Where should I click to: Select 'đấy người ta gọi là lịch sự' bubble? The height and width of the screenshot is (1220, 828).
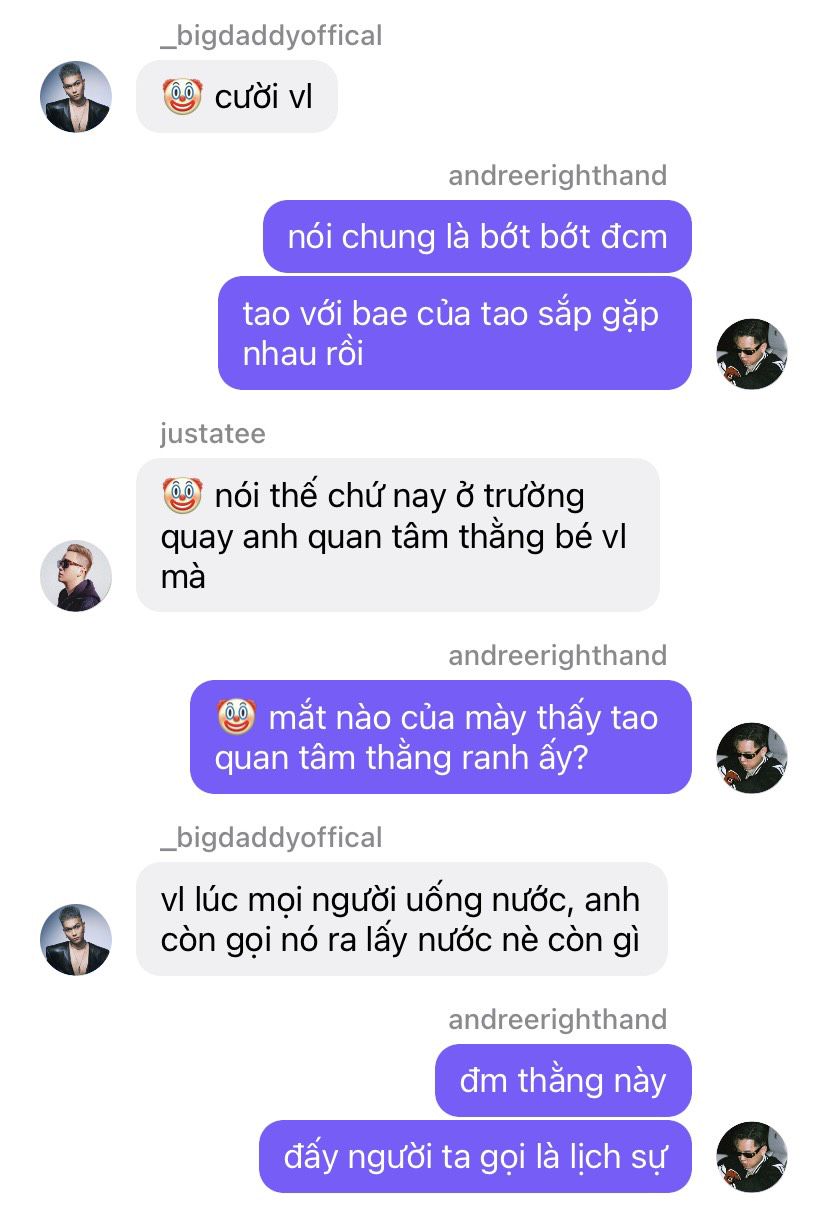pyautogui.click(x=475, y=1157)
